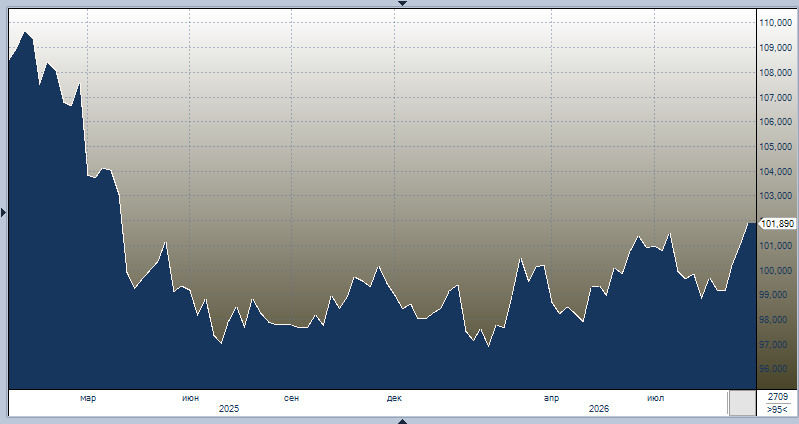The image size is (799, 424).
Task: Click the 2709 bar count value
Action: [x=778, y=396]
